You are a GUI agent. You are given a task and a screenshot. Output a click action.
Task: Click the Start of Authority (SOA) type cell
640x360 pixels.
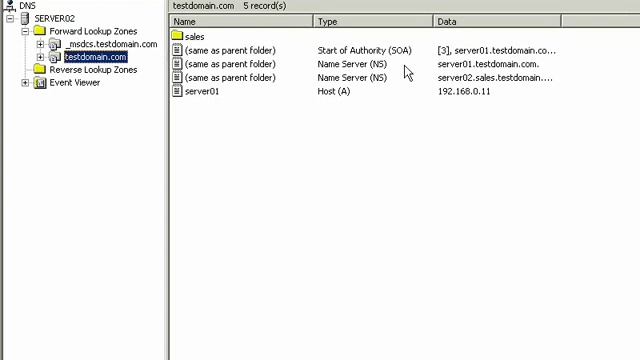[x=364, y=51]
